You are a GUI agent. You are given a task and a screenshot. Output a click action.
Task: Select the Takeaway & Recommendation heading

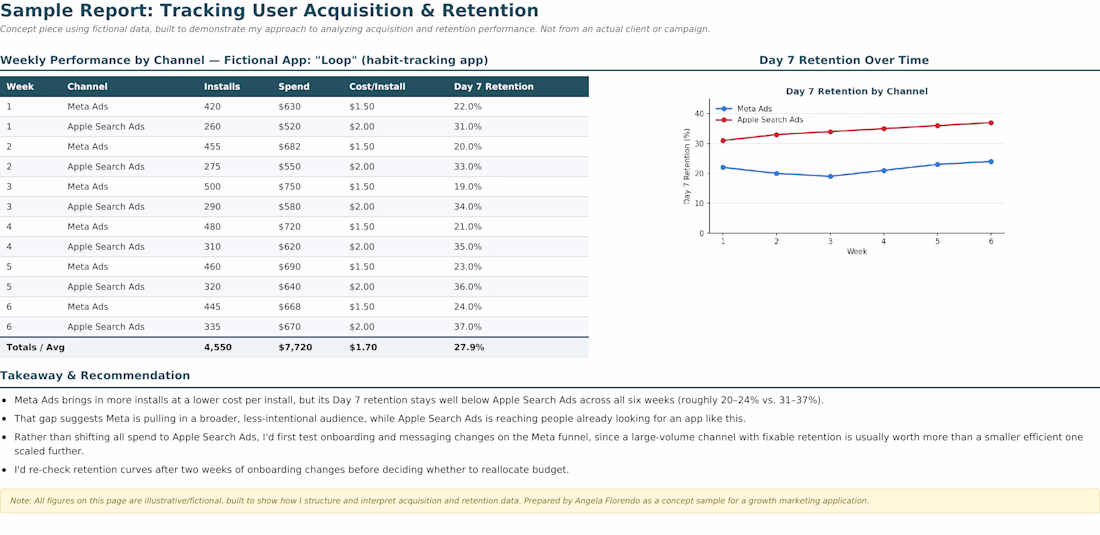point(95,375)
